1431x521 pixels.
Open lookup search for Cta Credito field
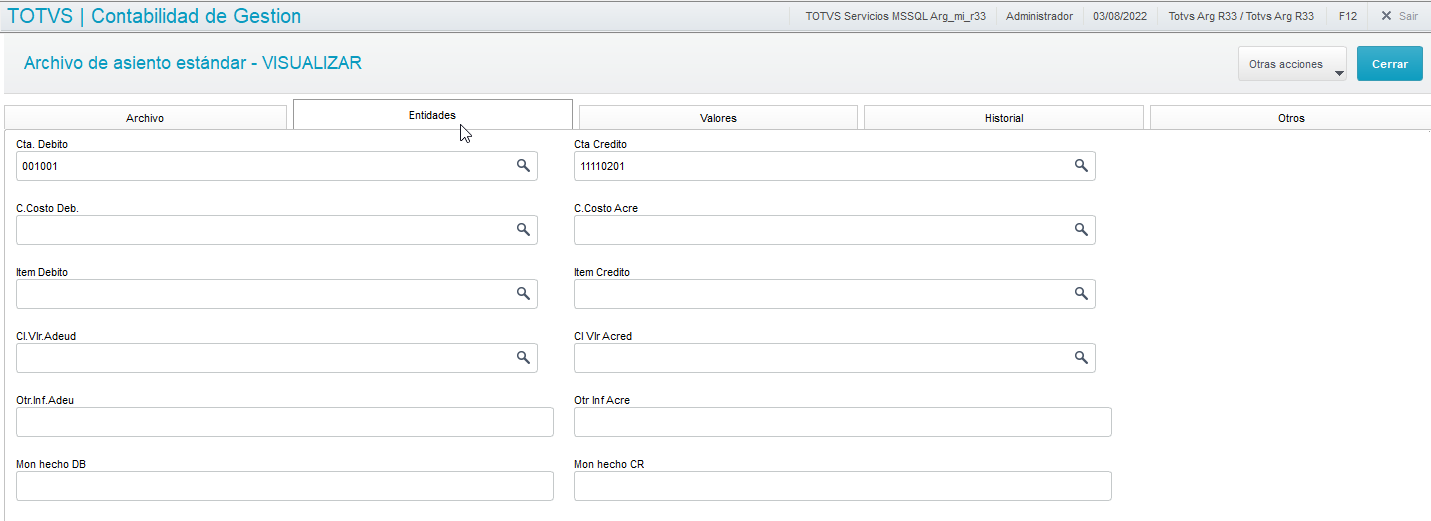point(1080,166)
